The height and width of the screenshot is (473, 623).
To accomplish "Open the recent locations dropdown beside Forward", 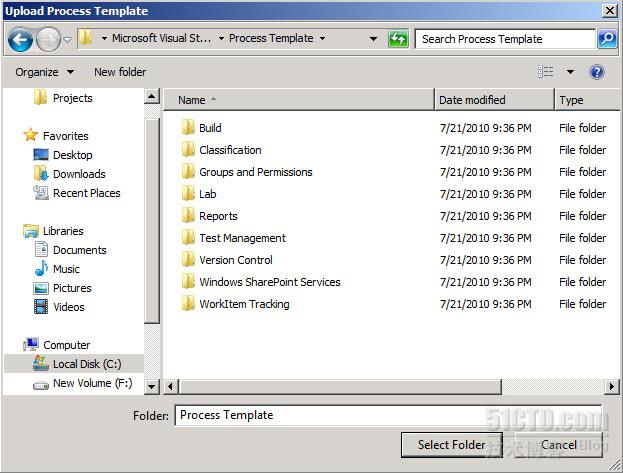I will (68, 40).
